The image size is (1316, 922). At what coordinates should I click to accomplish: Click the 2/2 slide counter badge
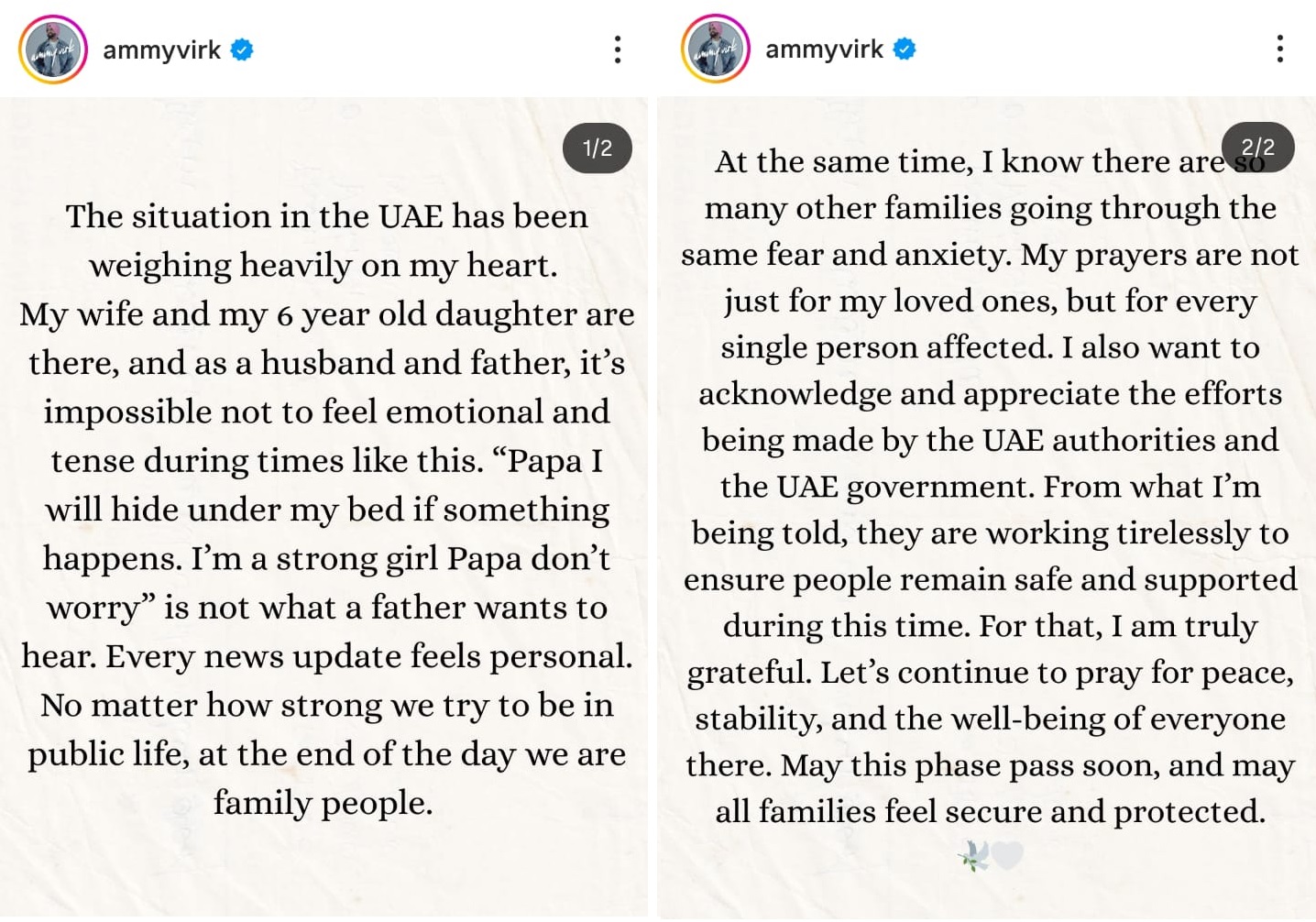[x=1257, y=148]
